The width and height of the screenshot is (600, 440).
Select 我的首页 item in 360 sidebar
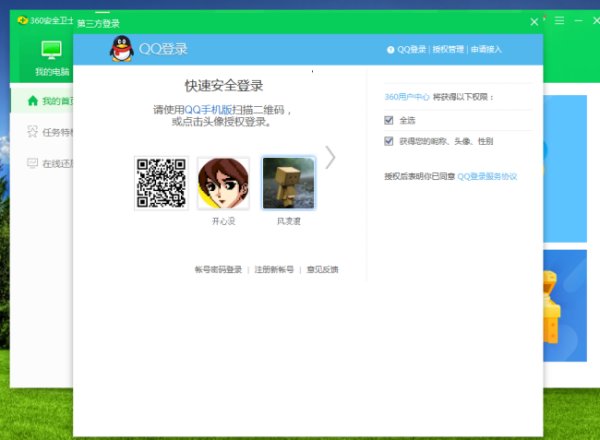pos(42,101)
